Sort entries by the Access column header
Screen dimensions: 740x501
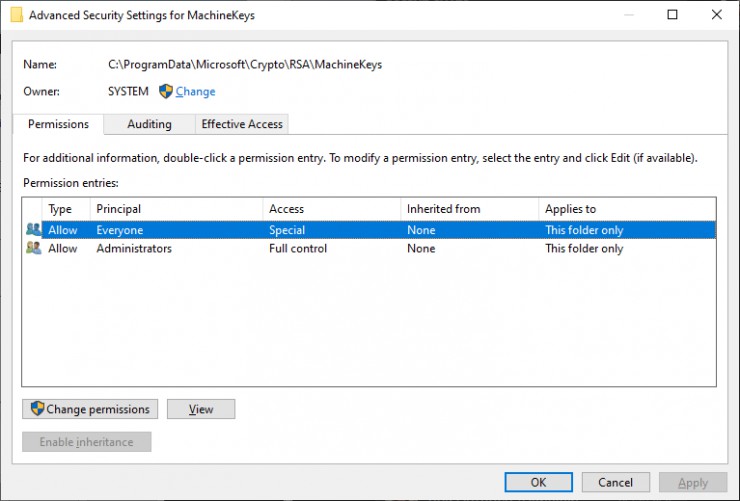tap(332, 209)
